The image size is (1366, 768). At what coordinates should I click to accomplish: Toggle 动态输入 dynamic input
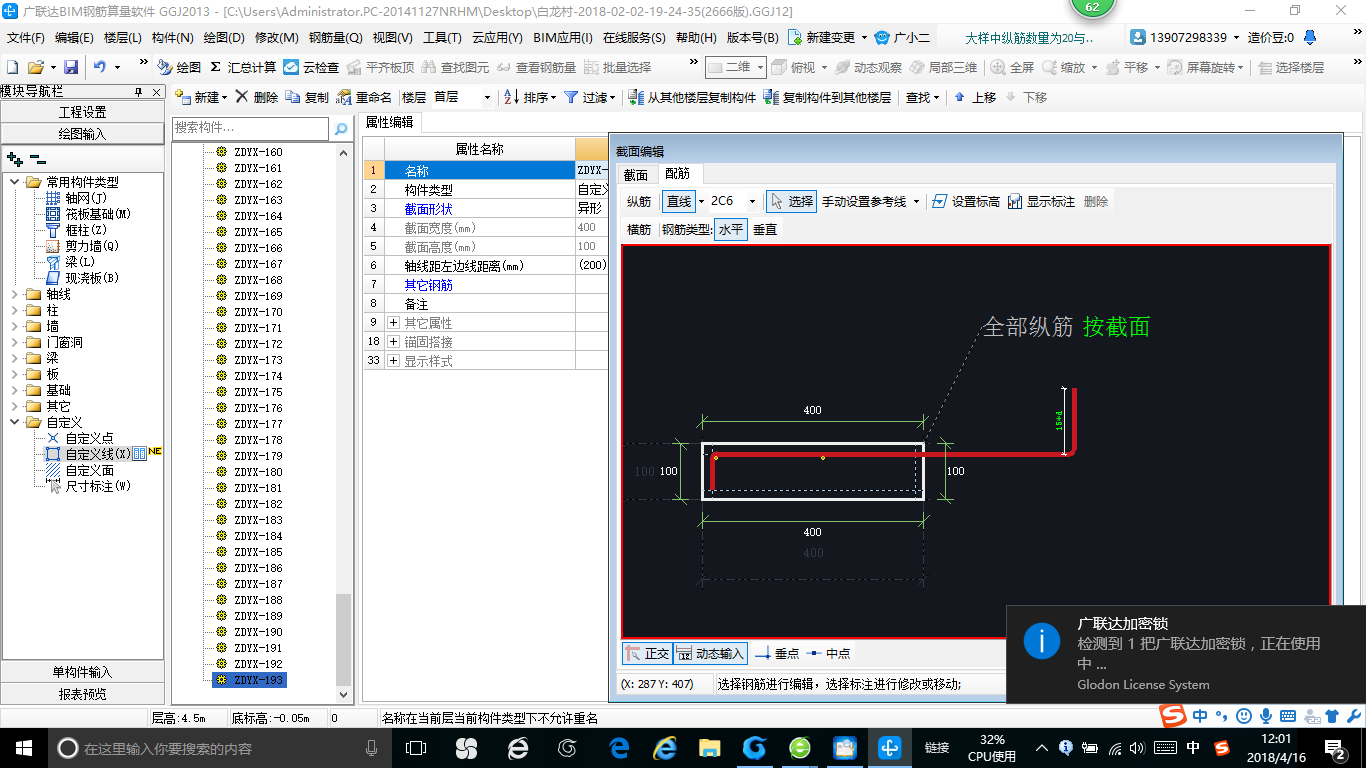711,654
